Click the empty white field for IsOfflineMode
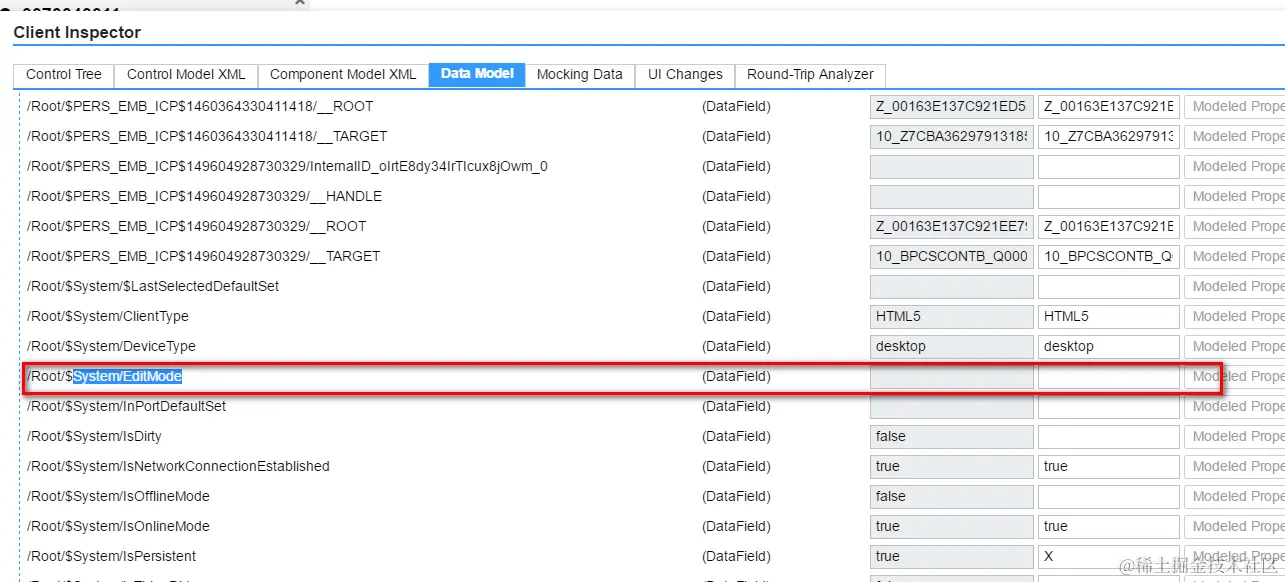Image resolution: width=1285 pixels, height=582 pixels. click(1108, 497)
